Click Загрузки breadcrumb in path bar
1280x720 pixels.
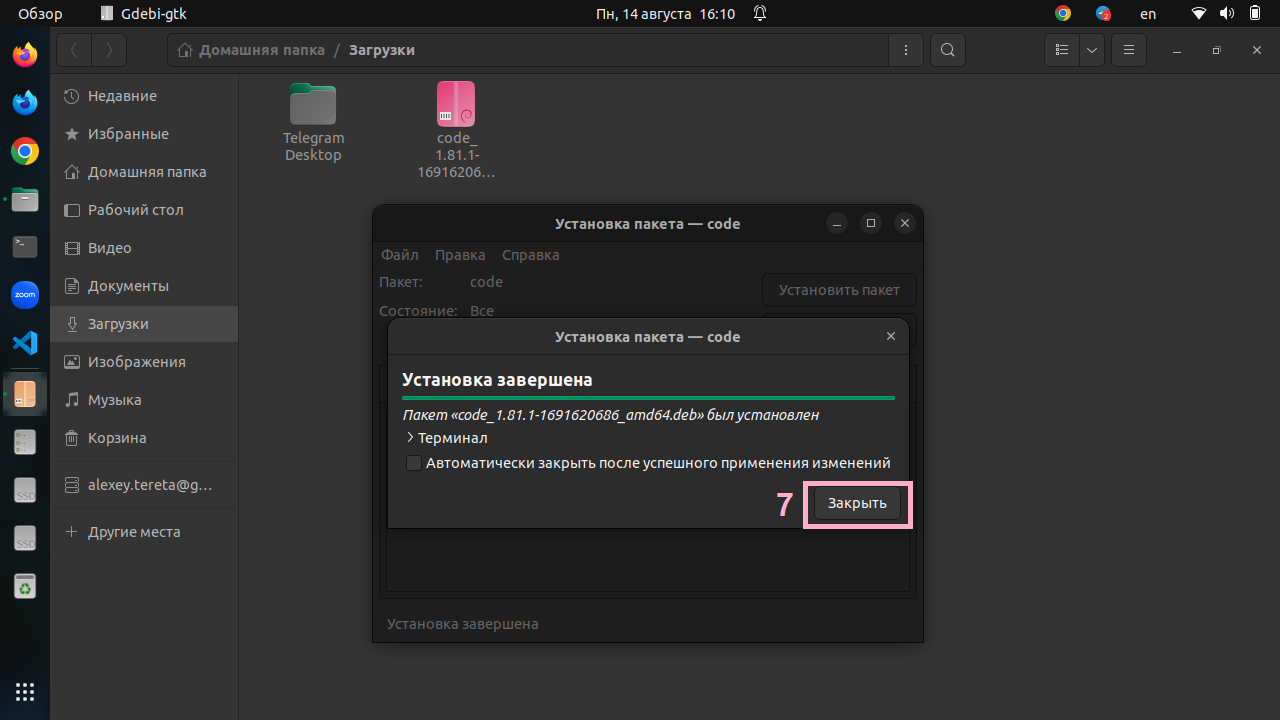[382, 50]
